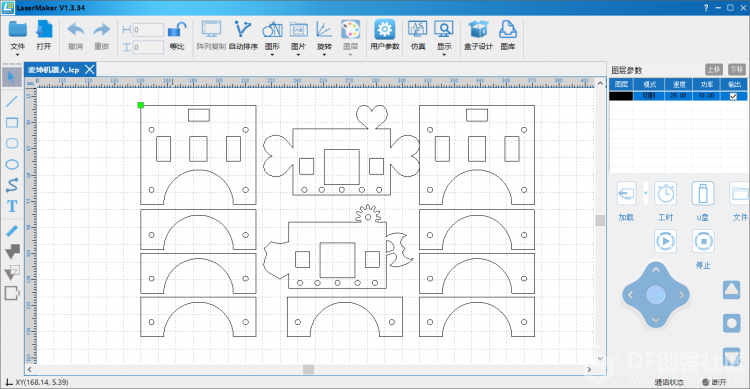Click the width H input field
The image size is (750, 389).
coord(148,30)
